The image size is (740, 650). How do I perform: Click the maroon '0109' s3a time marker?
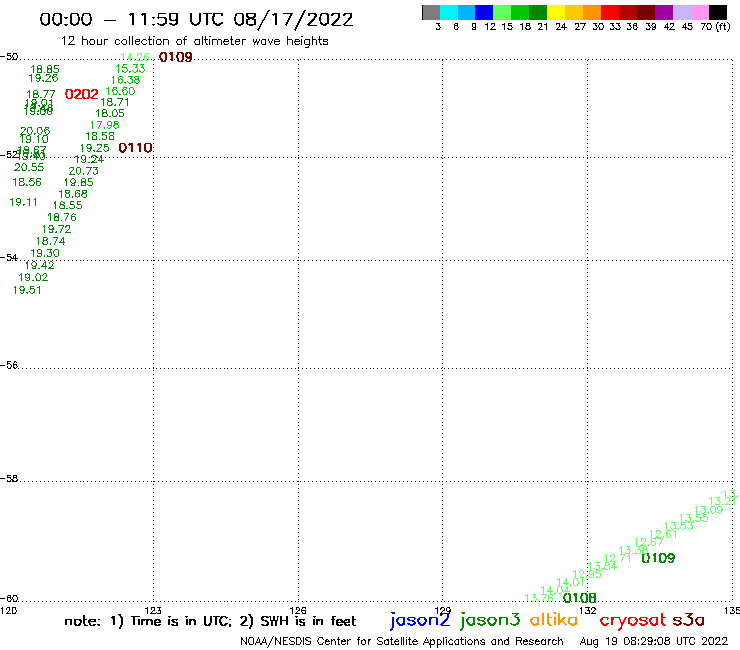(176, 57)
